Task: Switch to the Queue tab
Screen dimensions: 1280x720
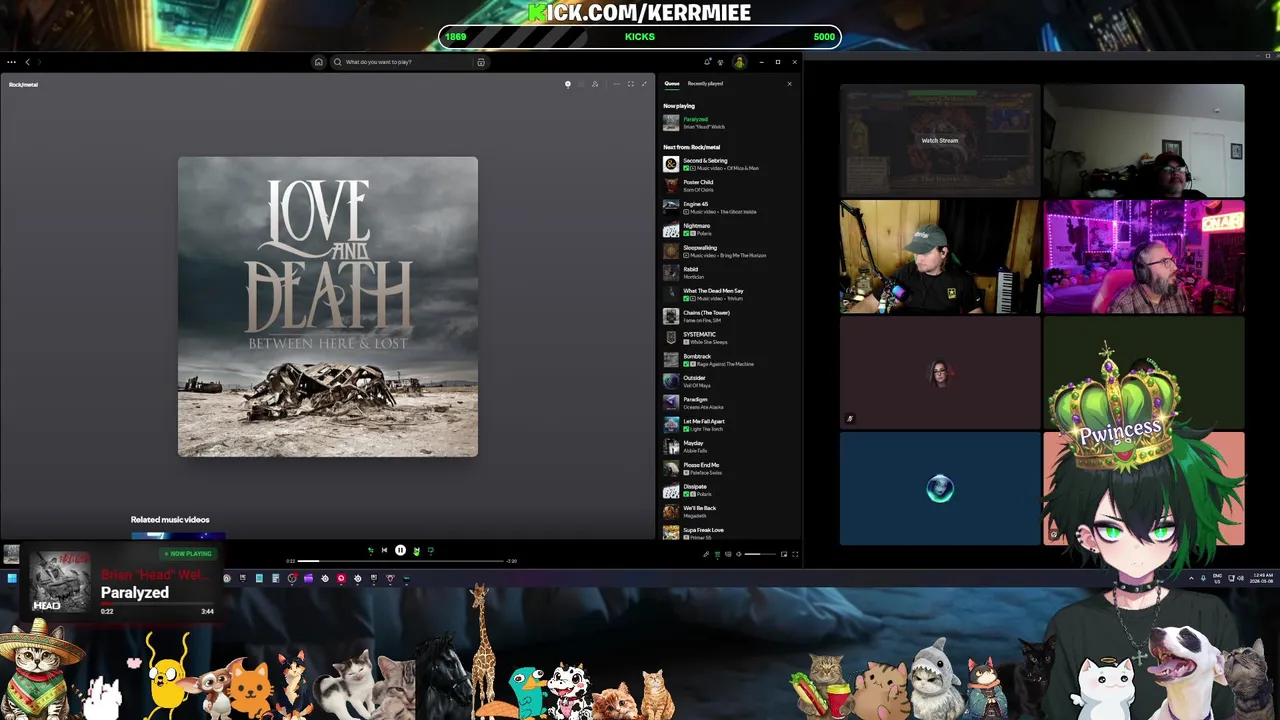Action: pos(672,84)
